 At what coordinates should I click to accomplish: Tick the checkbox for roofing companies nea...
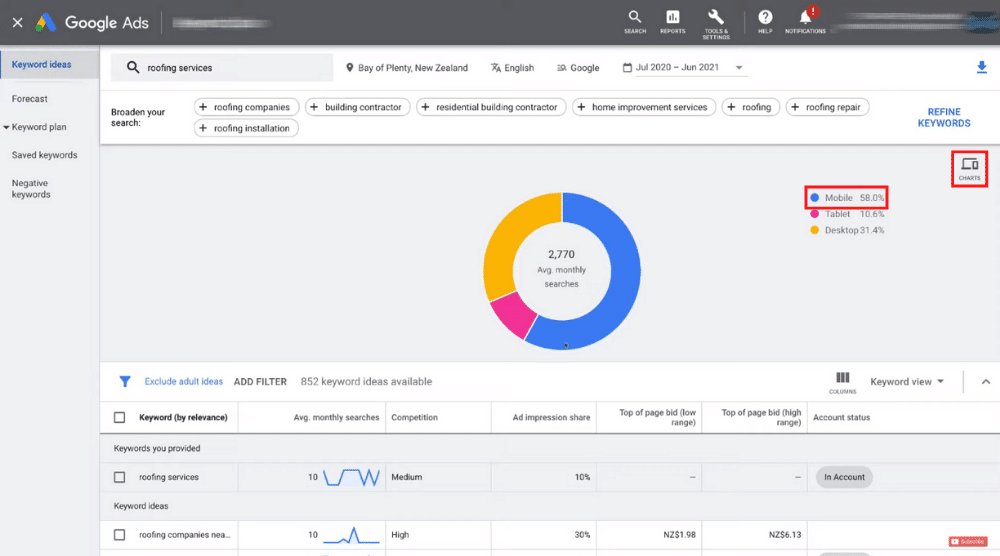coord(119,535)
